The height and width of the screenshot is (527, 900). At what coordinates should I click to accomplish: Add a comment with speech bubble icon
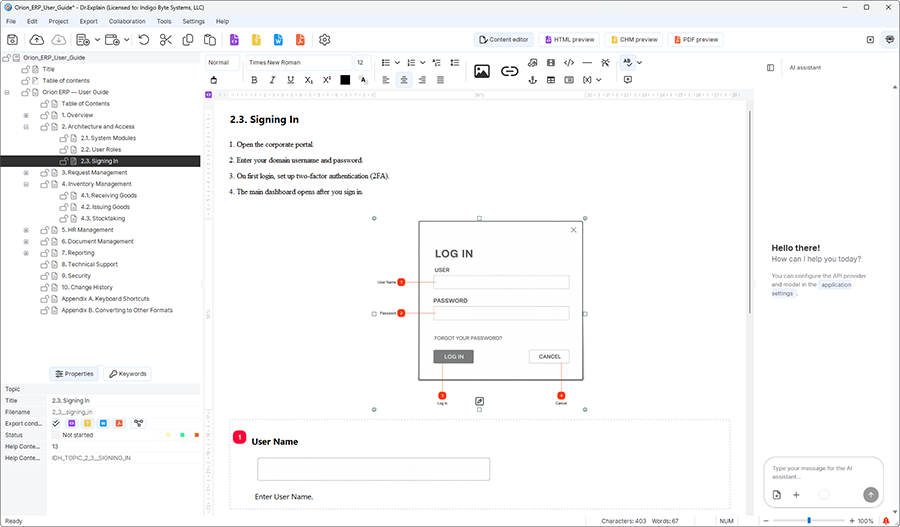point(627,80)
